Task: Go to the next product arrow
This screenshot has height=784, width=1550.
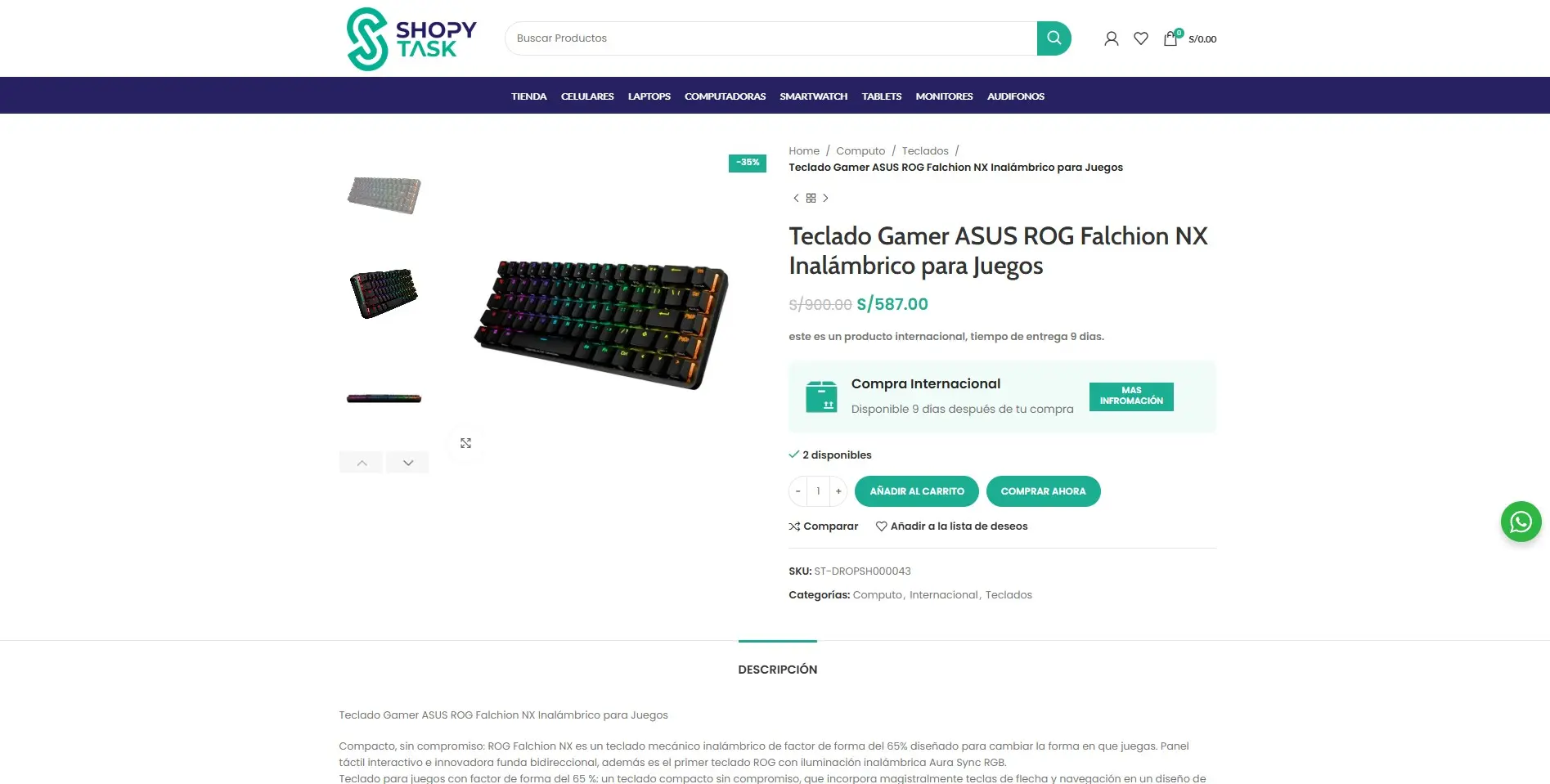Action: click(826, 198)
